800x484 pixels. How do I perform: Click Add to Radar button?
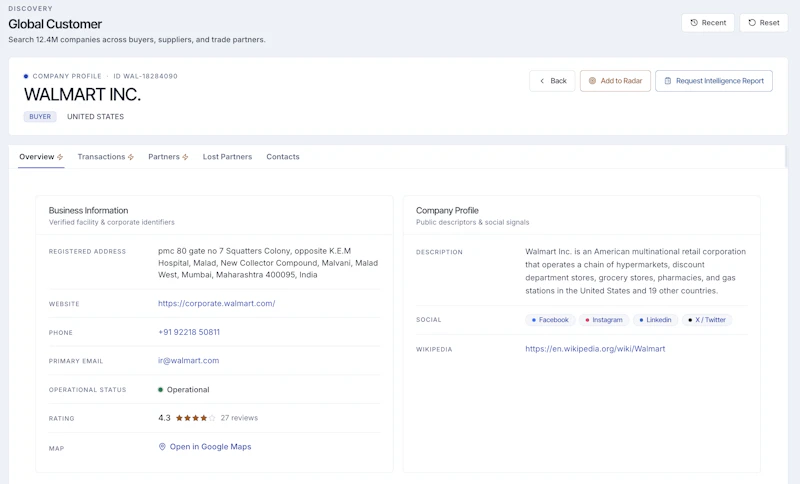615,81
